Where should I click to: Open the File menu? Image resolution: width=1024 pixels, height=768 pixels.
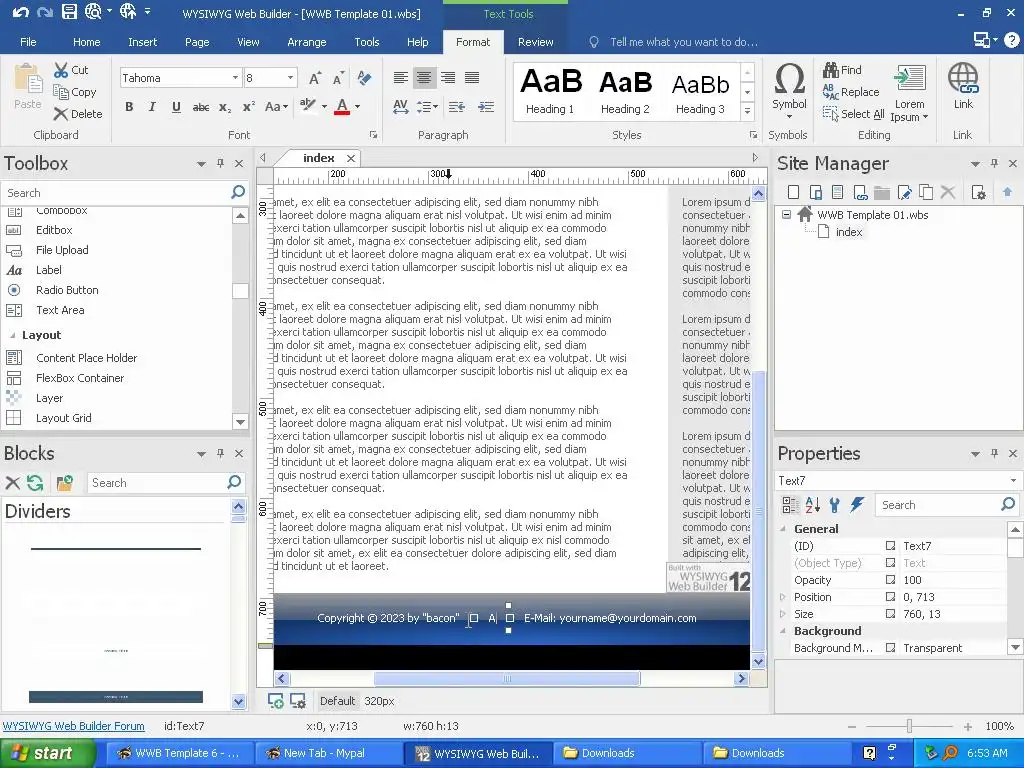pos(28,42)
